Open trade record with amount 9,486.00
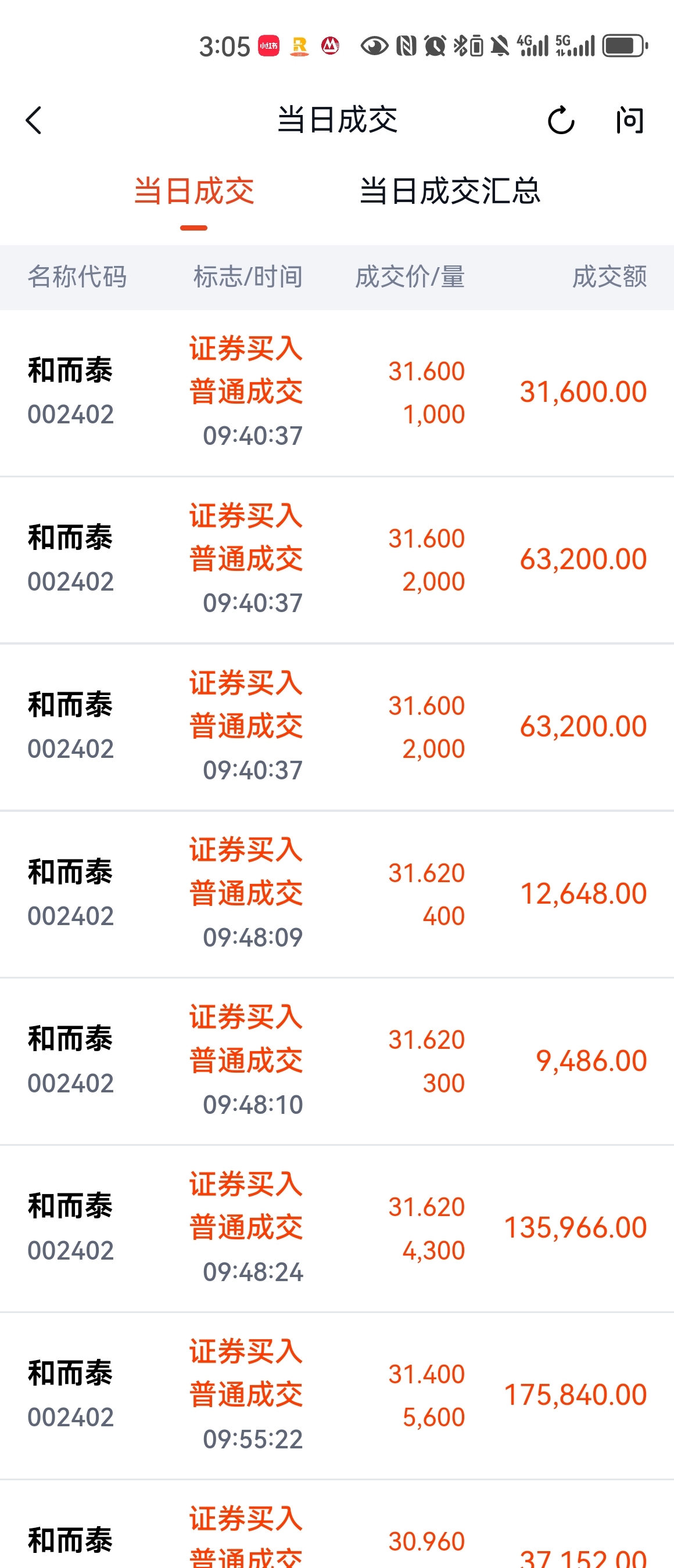The image size is (674, 1568). pyautogui.click(x=336, y=1062)
